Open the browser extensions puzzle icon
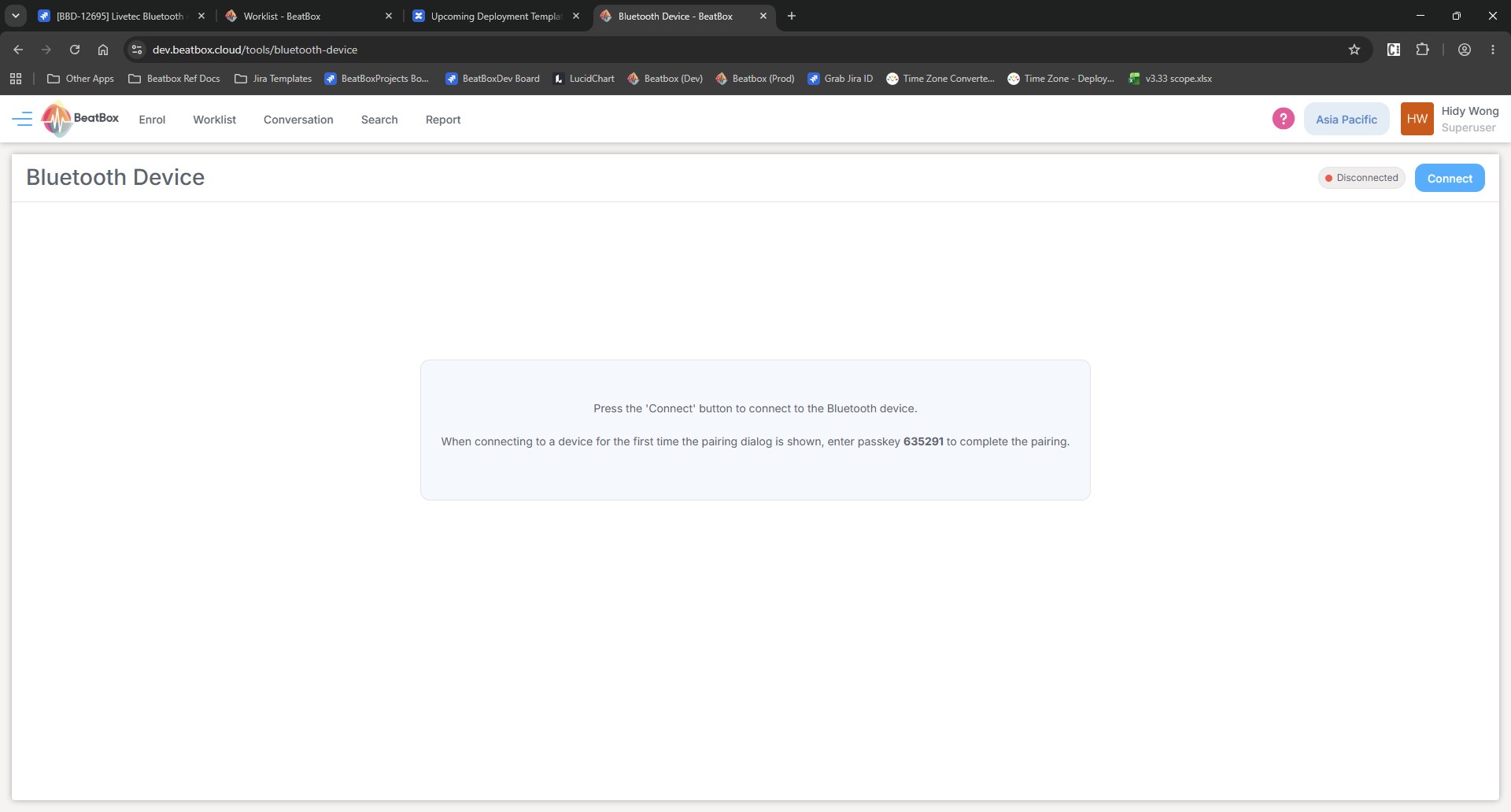 (x=1422, y=50)
